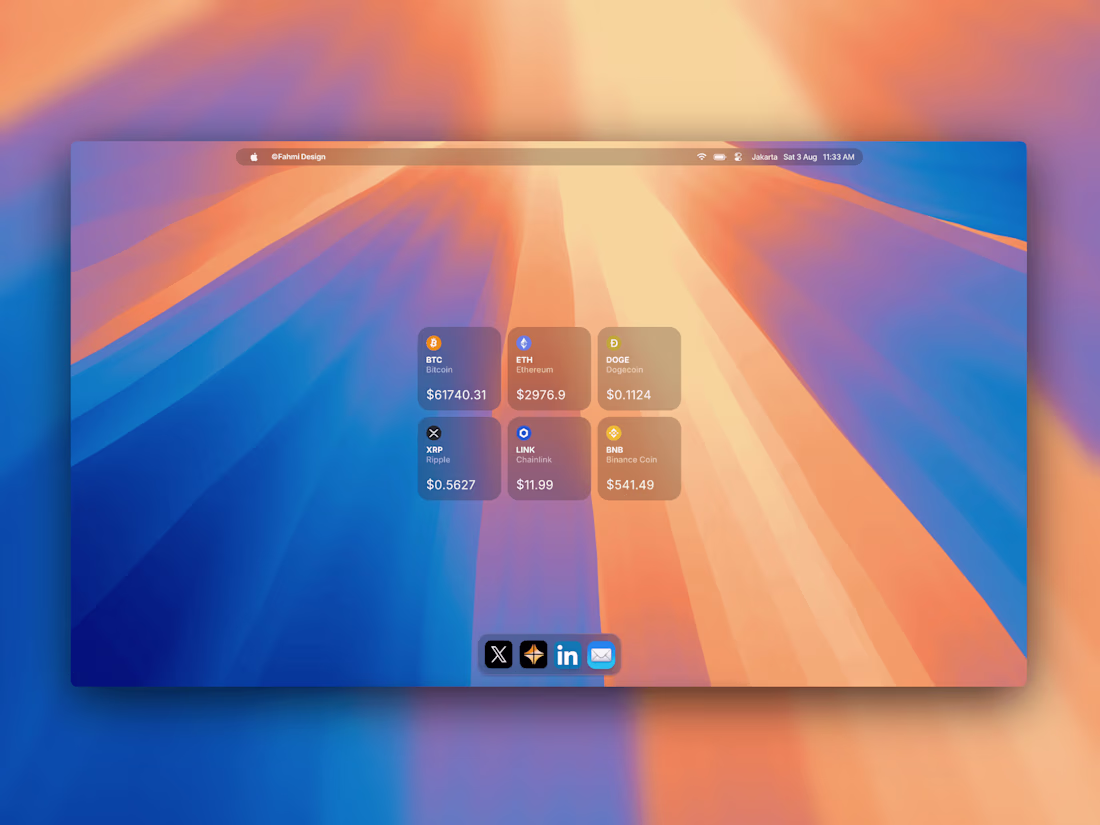Select the Sat 3 Aug date in menu bar
1100x825 pixels.
point(800,156)
